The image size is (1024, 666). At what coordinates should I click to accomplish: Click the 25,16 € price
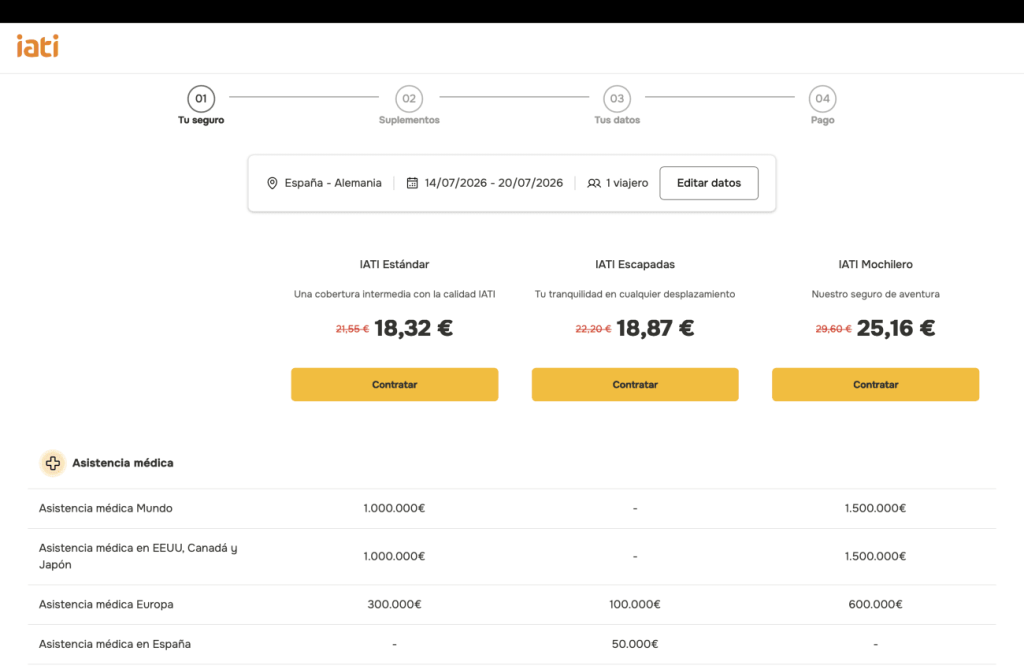point(895,328)
